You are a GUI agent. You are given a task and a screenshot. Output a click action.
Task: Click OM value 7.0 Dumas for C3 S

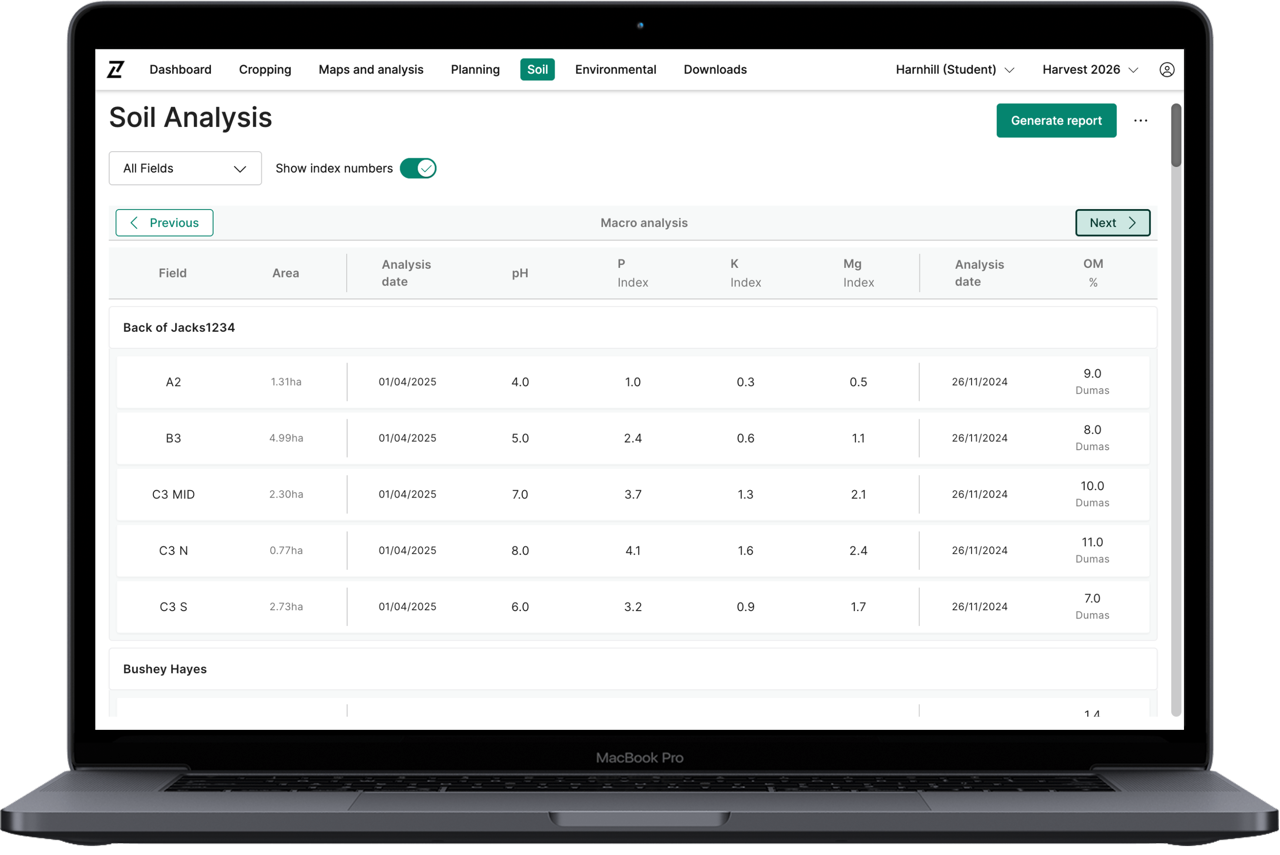(1092, 606)
